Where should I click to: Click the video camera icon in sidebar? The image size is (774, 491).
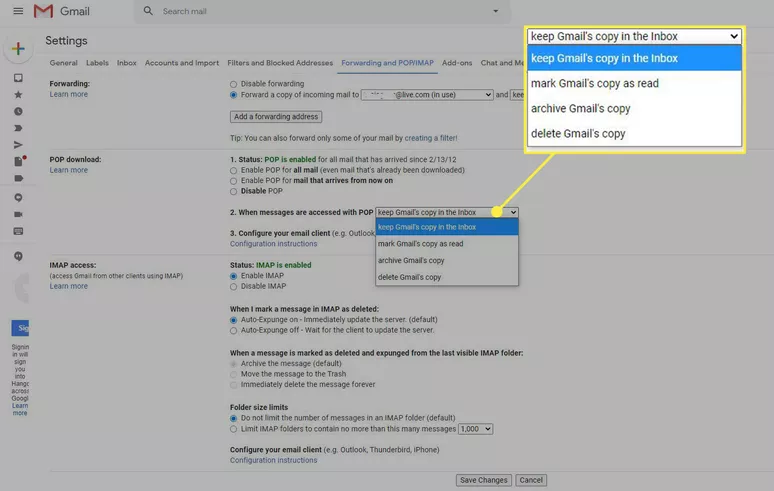pos(18,215)
